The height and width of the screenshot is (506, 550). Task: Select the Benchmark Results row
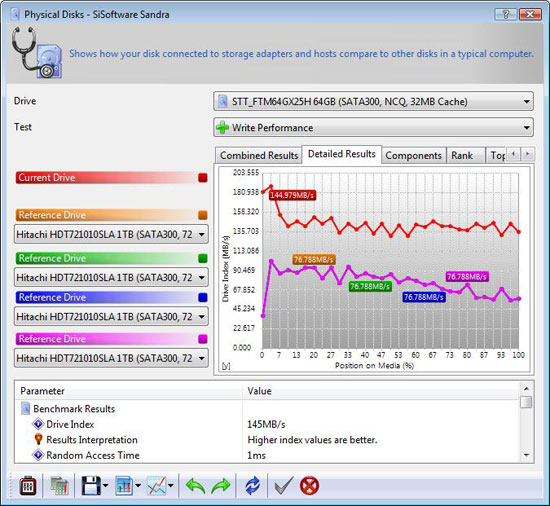[x=267, y=409]
